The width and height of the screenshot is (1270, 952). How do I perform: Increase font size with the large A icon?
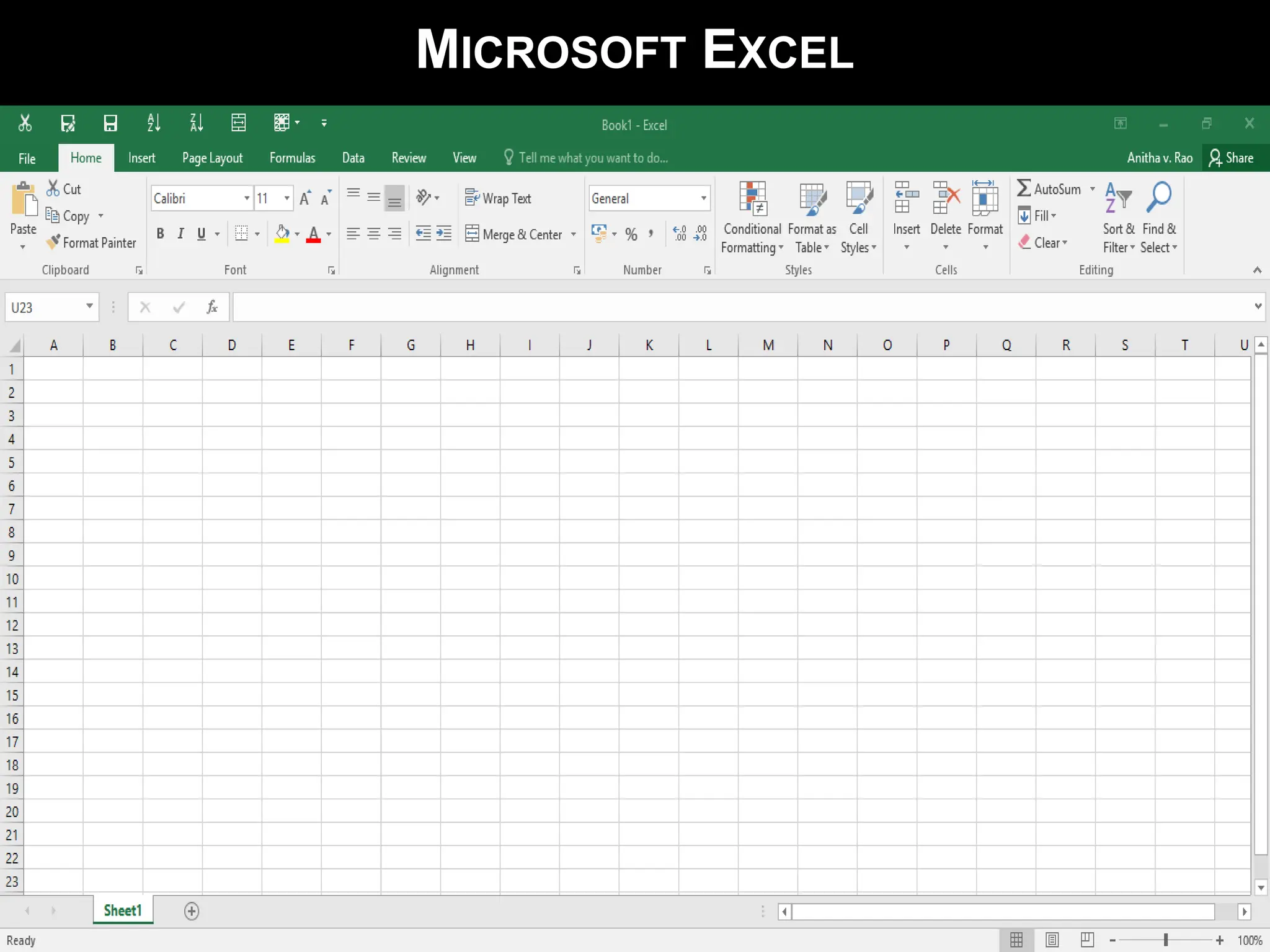pos(305,198)
